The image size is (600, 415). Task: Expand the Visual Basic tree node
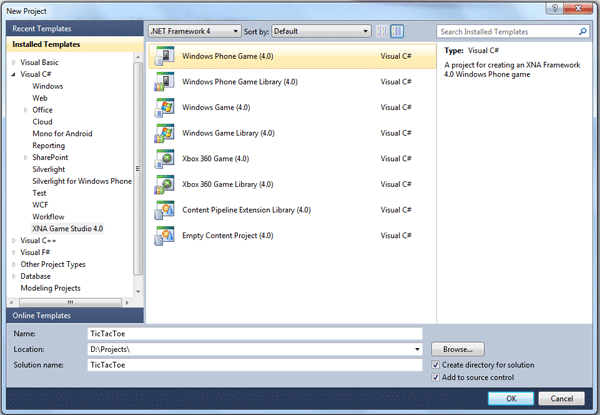pyautogui.click(x=14, y=62)
